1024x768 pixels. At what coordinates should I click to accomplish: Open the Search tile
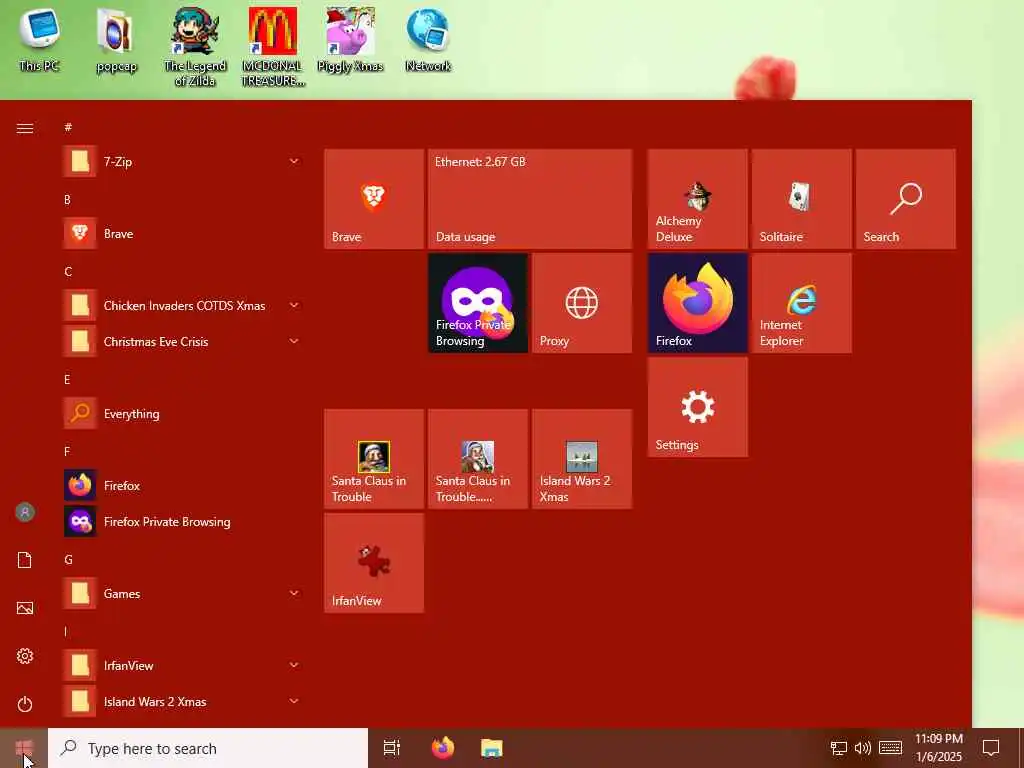[905, 199]
